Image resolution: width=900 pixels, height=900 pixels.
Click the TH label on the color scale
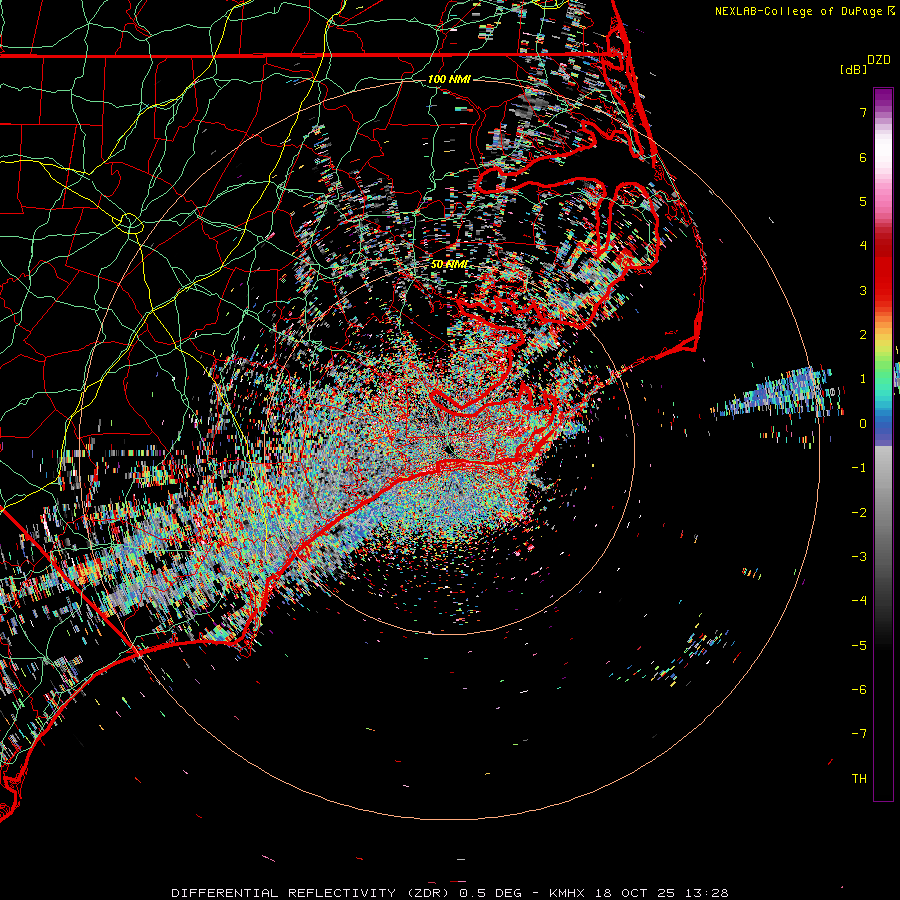859,778
